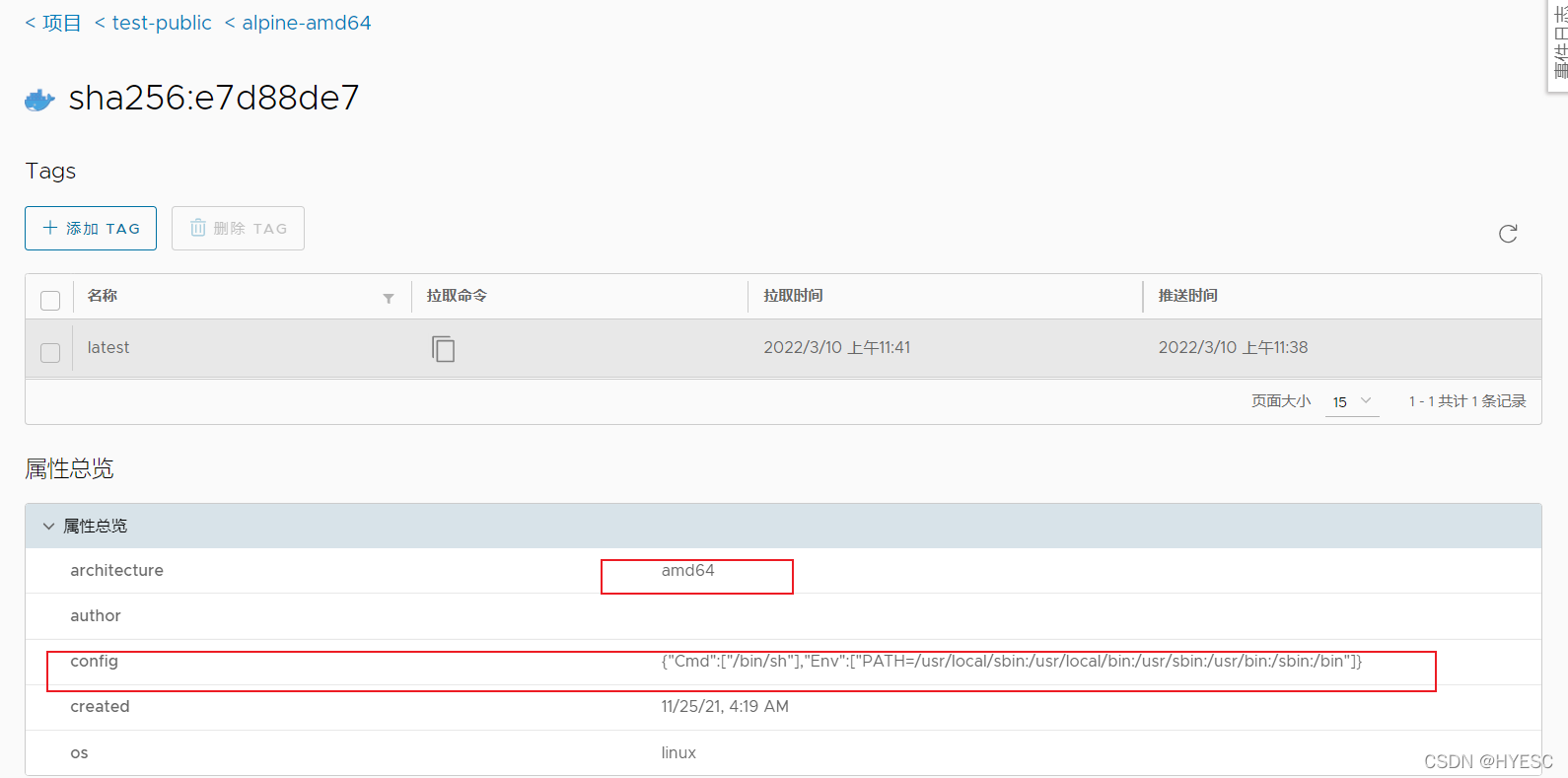
Task: Click the 添加 TAG button
Action: 91,228
